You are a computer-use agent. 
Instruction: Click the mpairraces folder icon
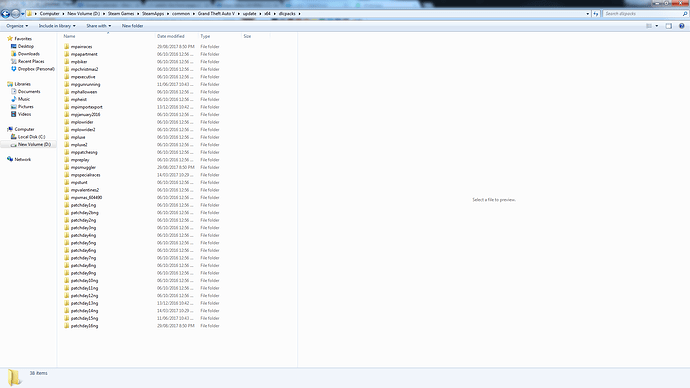click(67, 46)
